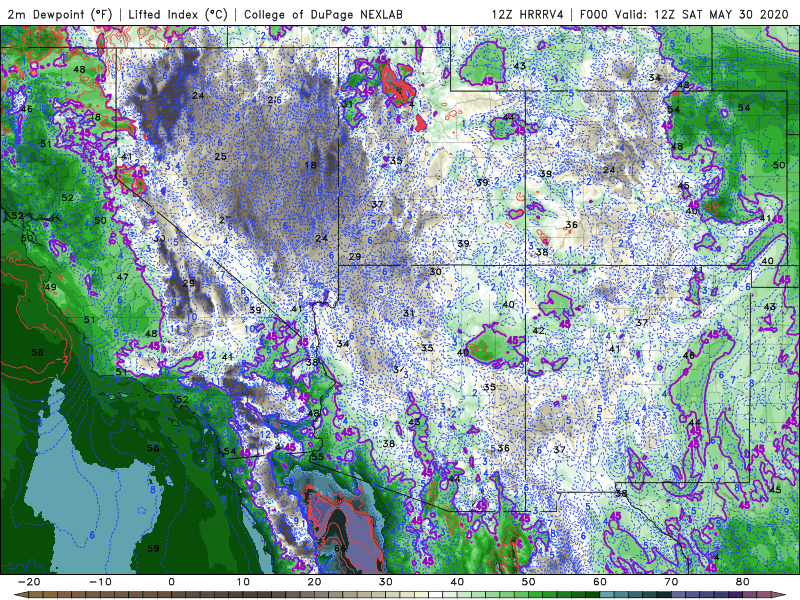Click the 30 label on the color scale

click(386, 582)
